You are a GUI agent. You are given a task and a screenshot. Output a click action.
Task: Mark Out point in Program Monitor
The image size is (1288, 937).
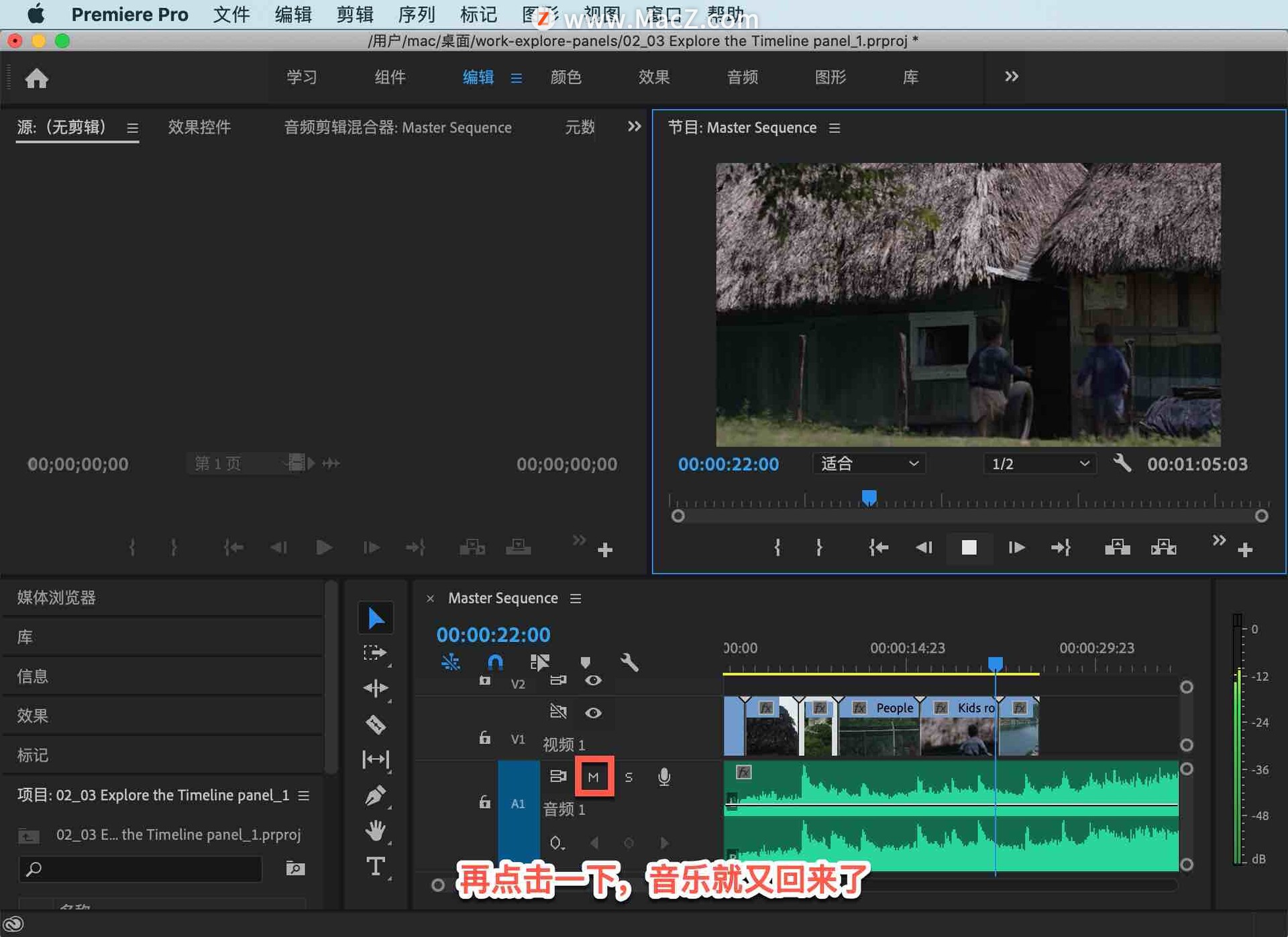tap(819, 547)
